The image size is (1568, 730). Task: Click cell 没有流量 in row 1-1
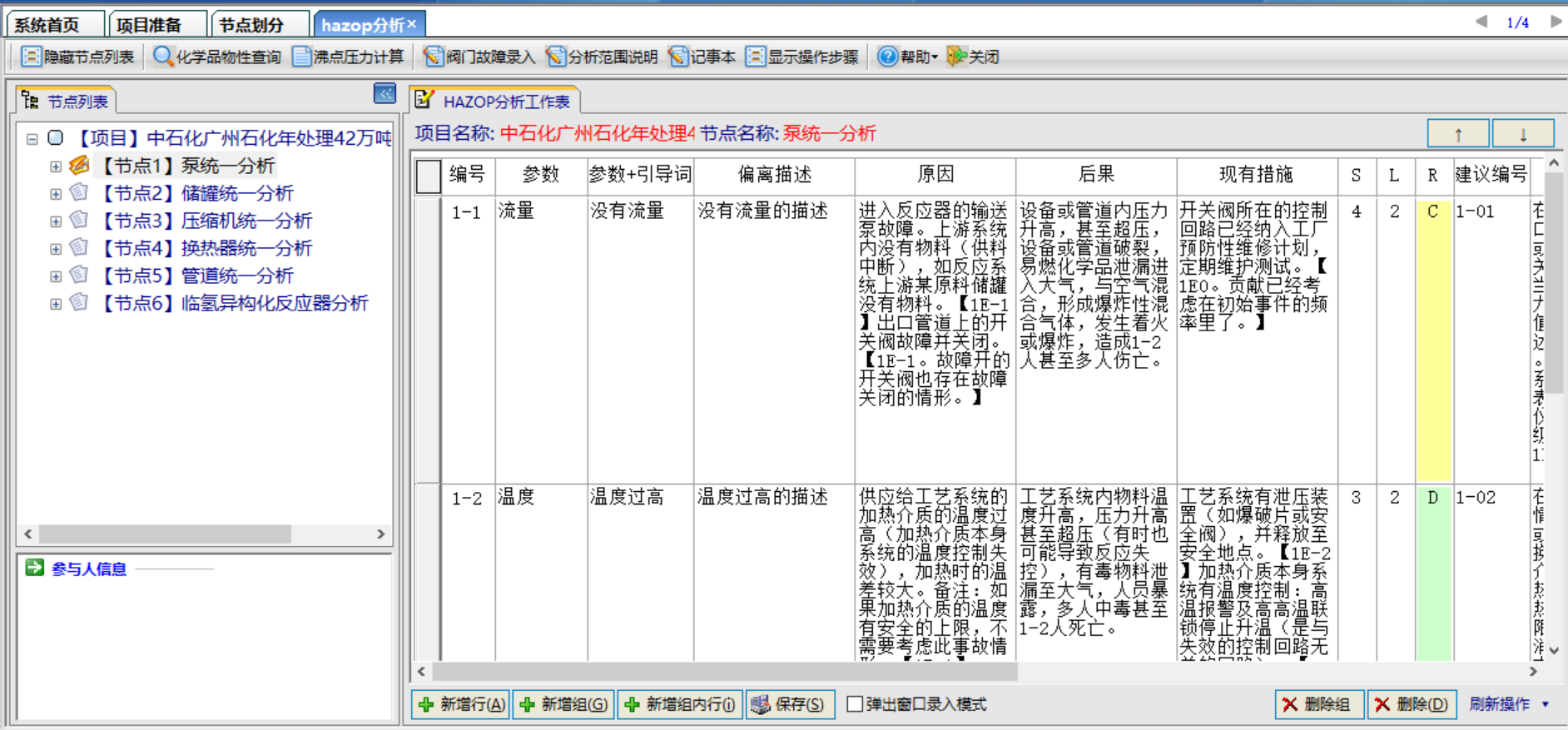(x=640, y=340)
